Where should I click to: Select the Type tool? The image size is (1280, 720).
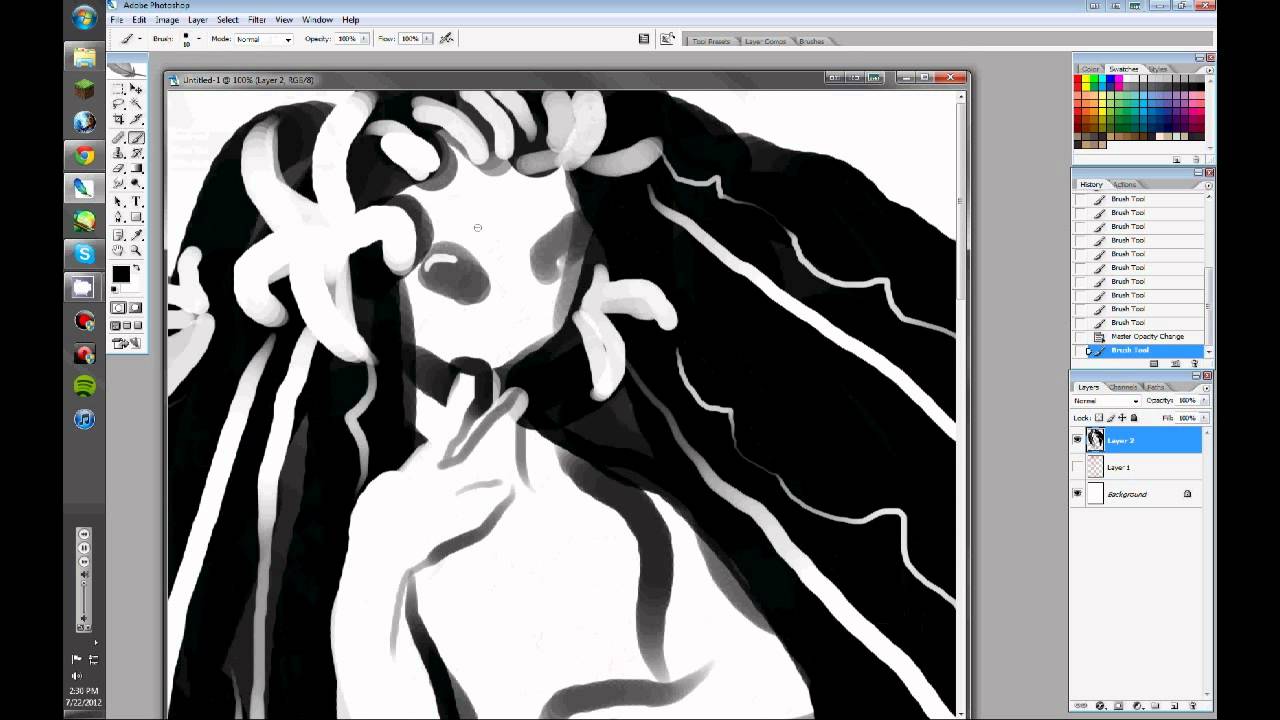click(136, 201)
